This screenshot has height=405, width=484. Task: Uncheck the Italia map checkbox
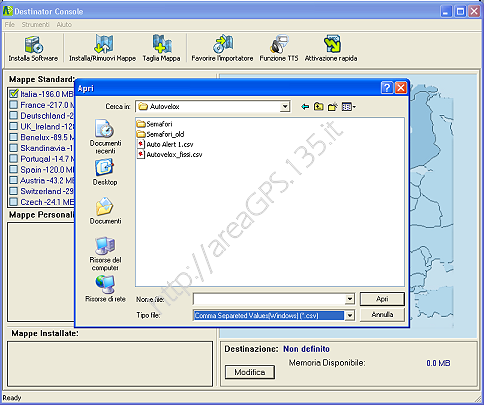click(14, 94)
